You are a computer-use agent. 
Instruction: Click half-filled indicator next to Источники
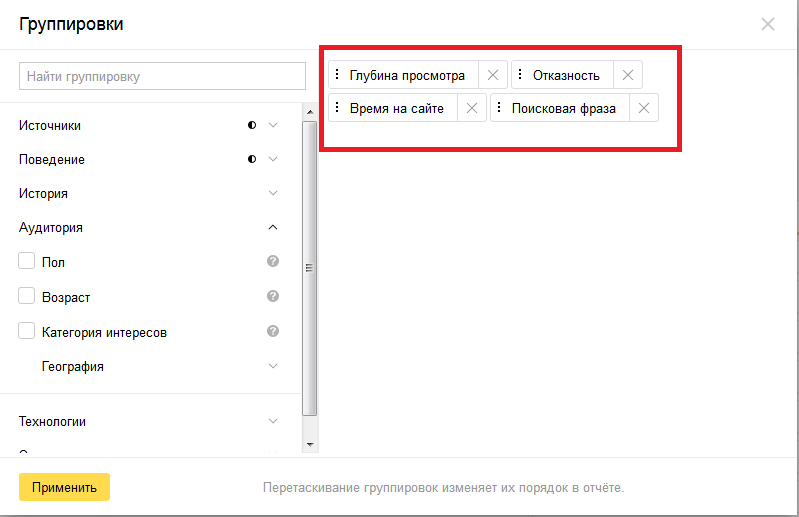click(252, 125)
